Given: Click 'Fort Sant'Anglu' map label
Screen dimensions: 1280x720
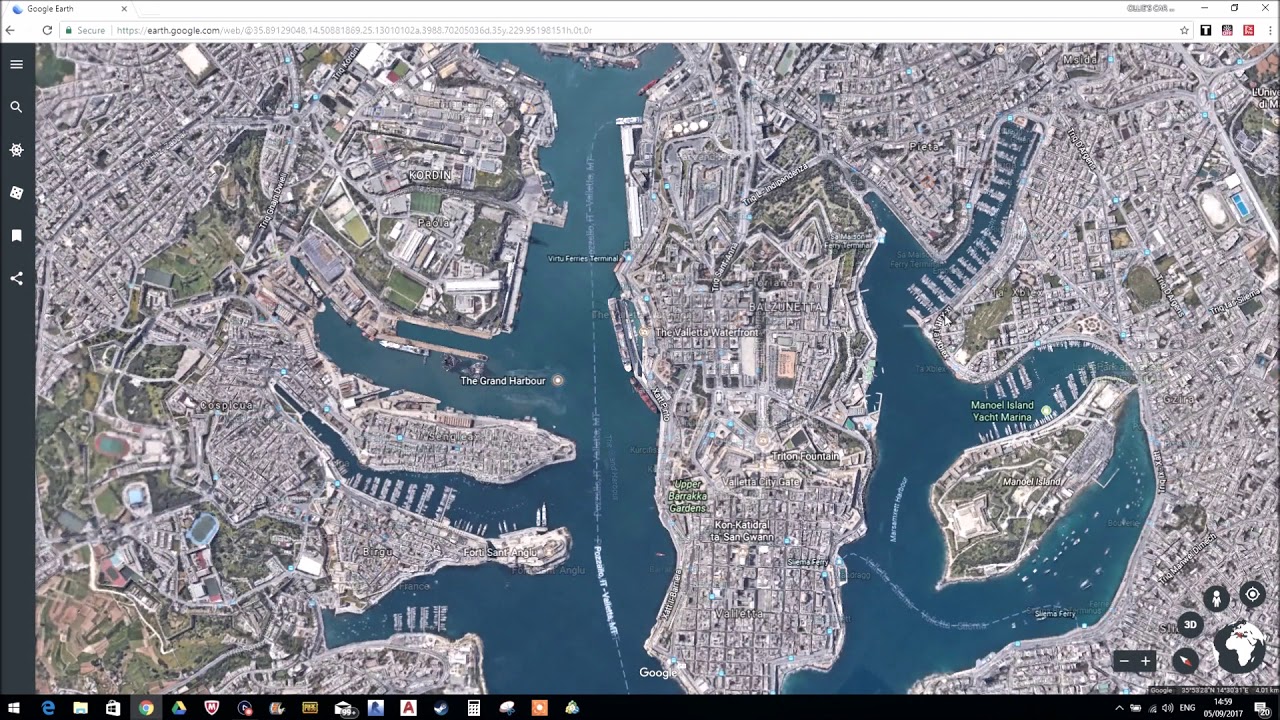Looking at the screenshot, I should tap(500, 552).
